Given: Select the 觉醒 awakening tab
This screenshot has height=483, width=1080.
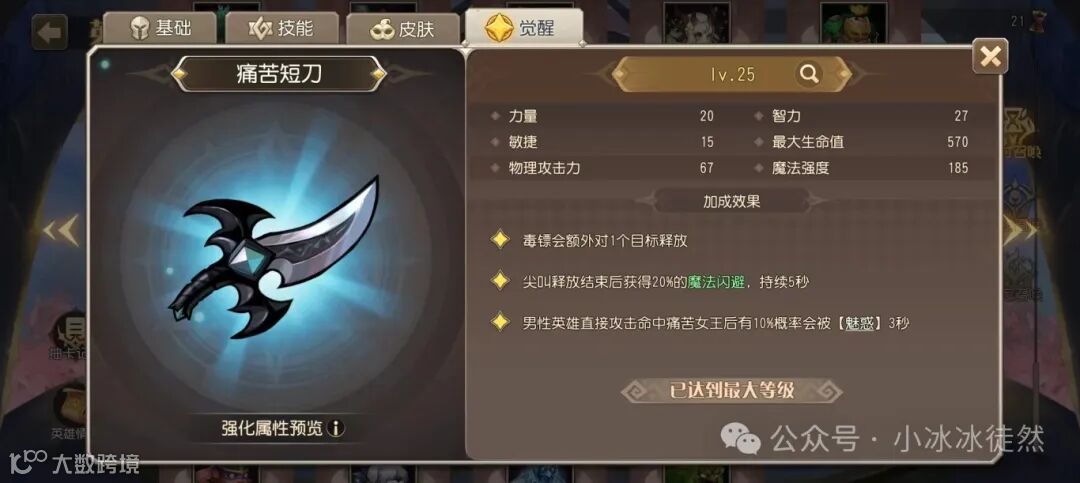Looking at the screenshot, I should coord(523,28).
